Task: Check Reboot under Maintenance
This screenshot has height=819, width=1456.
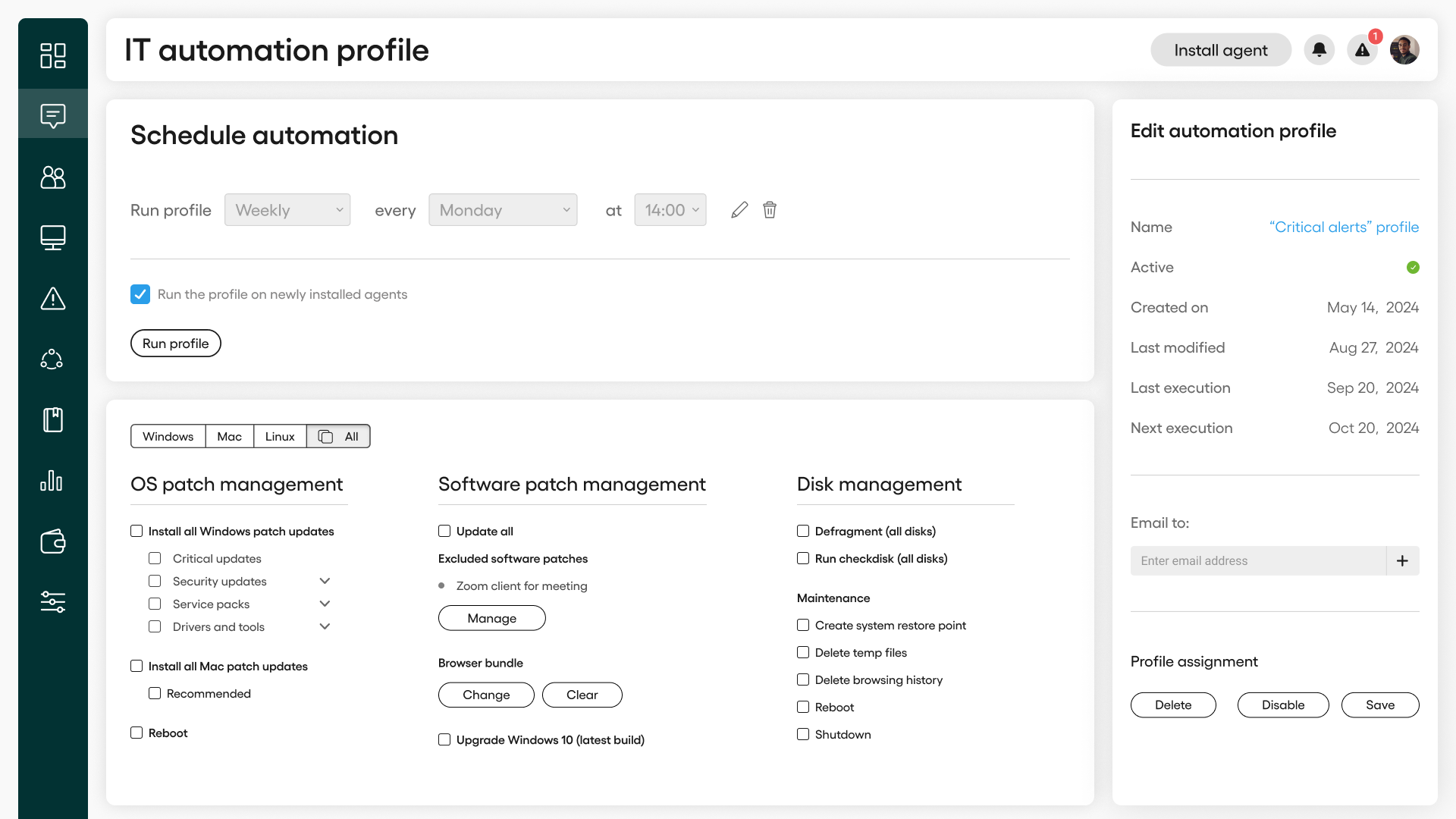Action: 803,708
